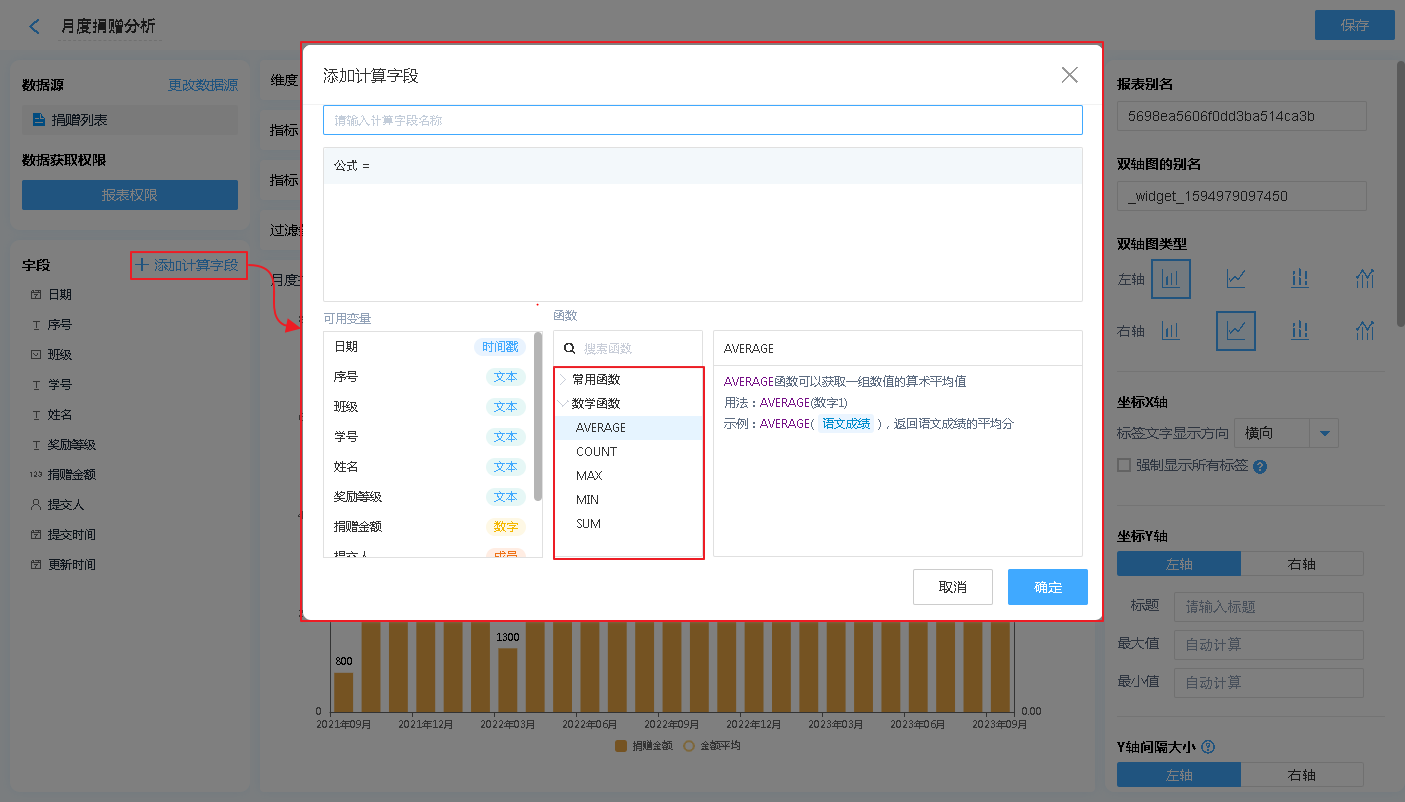Click the 取消 button

click(952, 587)
